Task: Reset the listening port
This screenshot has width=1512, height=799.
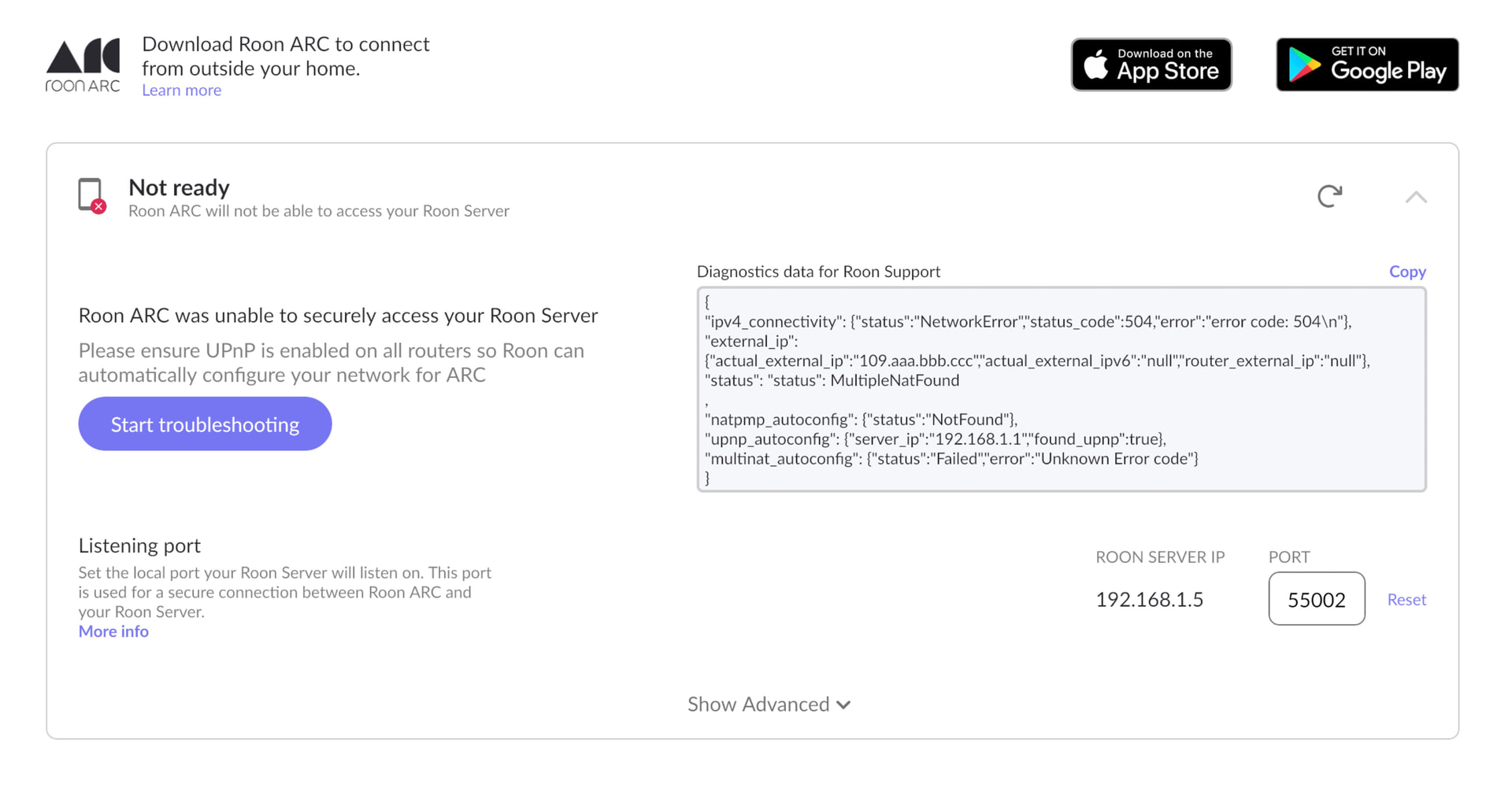Action: coord(1406,600)
